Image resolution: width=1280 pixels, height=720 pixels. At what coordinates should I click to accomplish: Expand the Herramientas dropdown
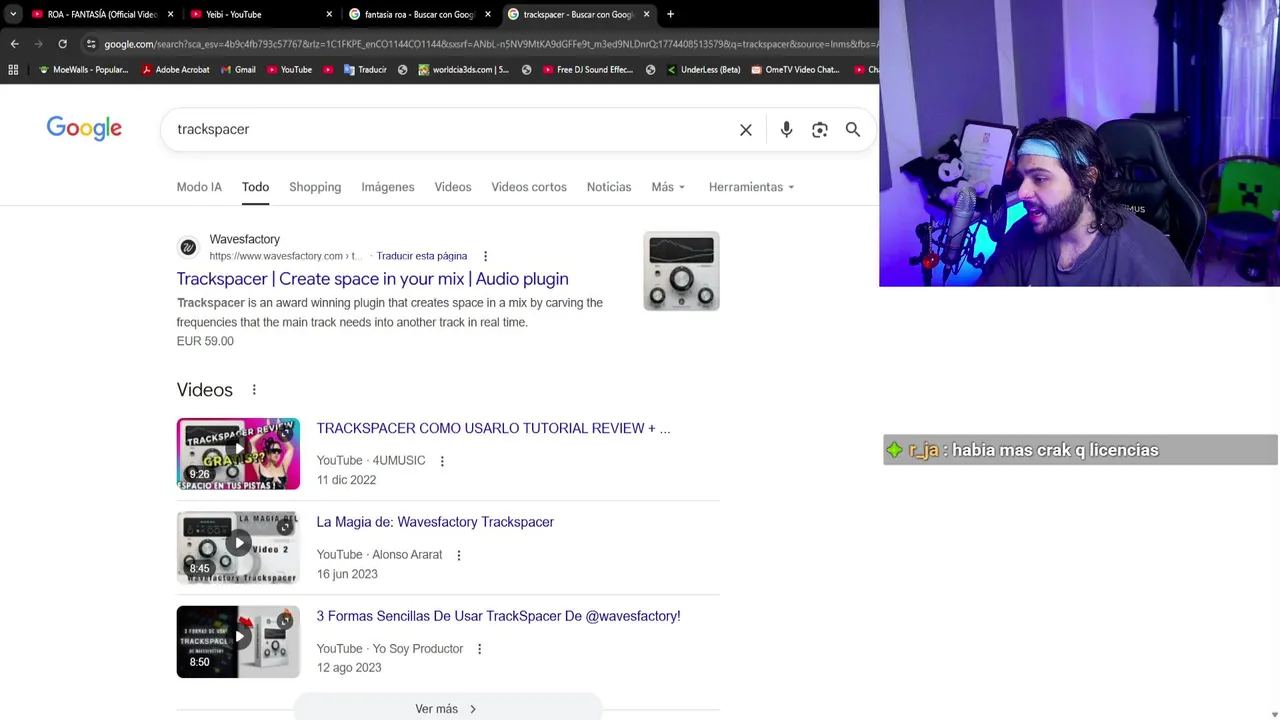[x=751, y=187]
